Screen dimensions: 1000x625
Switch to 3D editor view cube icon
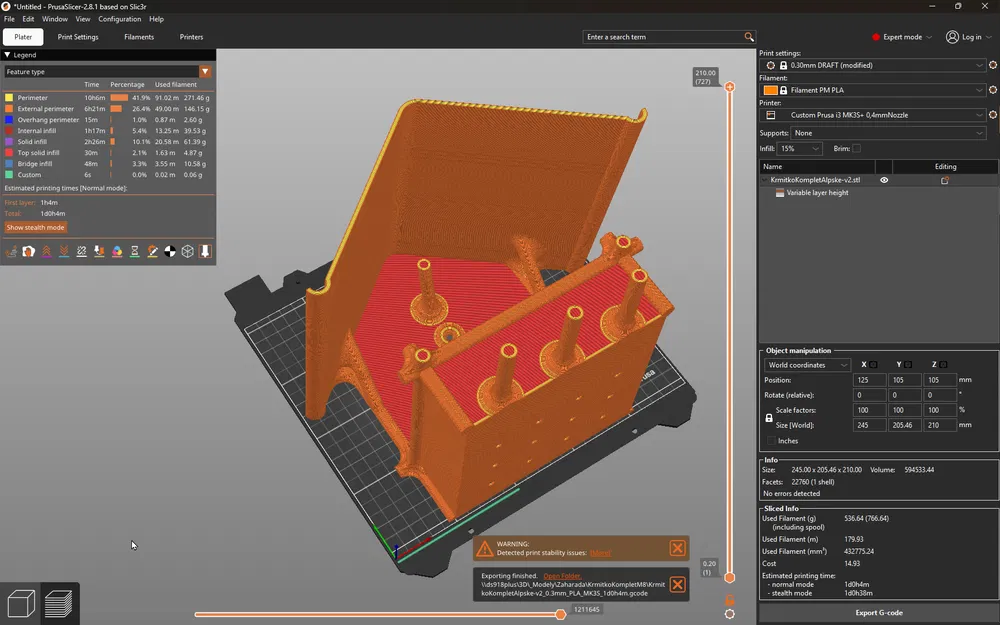pos(21,603)
